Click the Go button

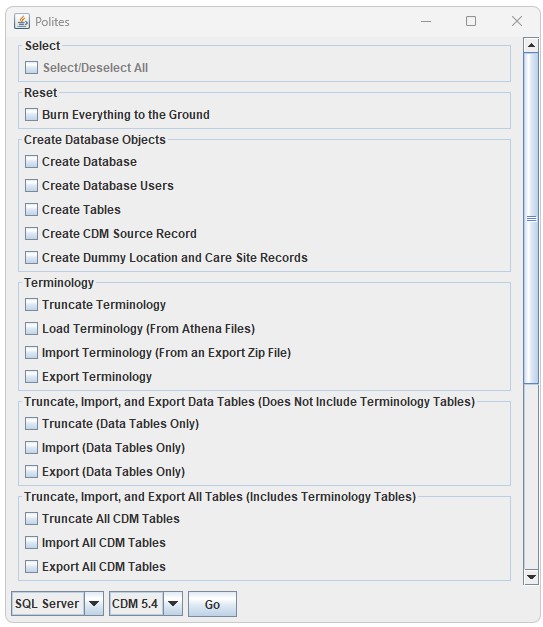pyautogui.click(x=212, y=604)
